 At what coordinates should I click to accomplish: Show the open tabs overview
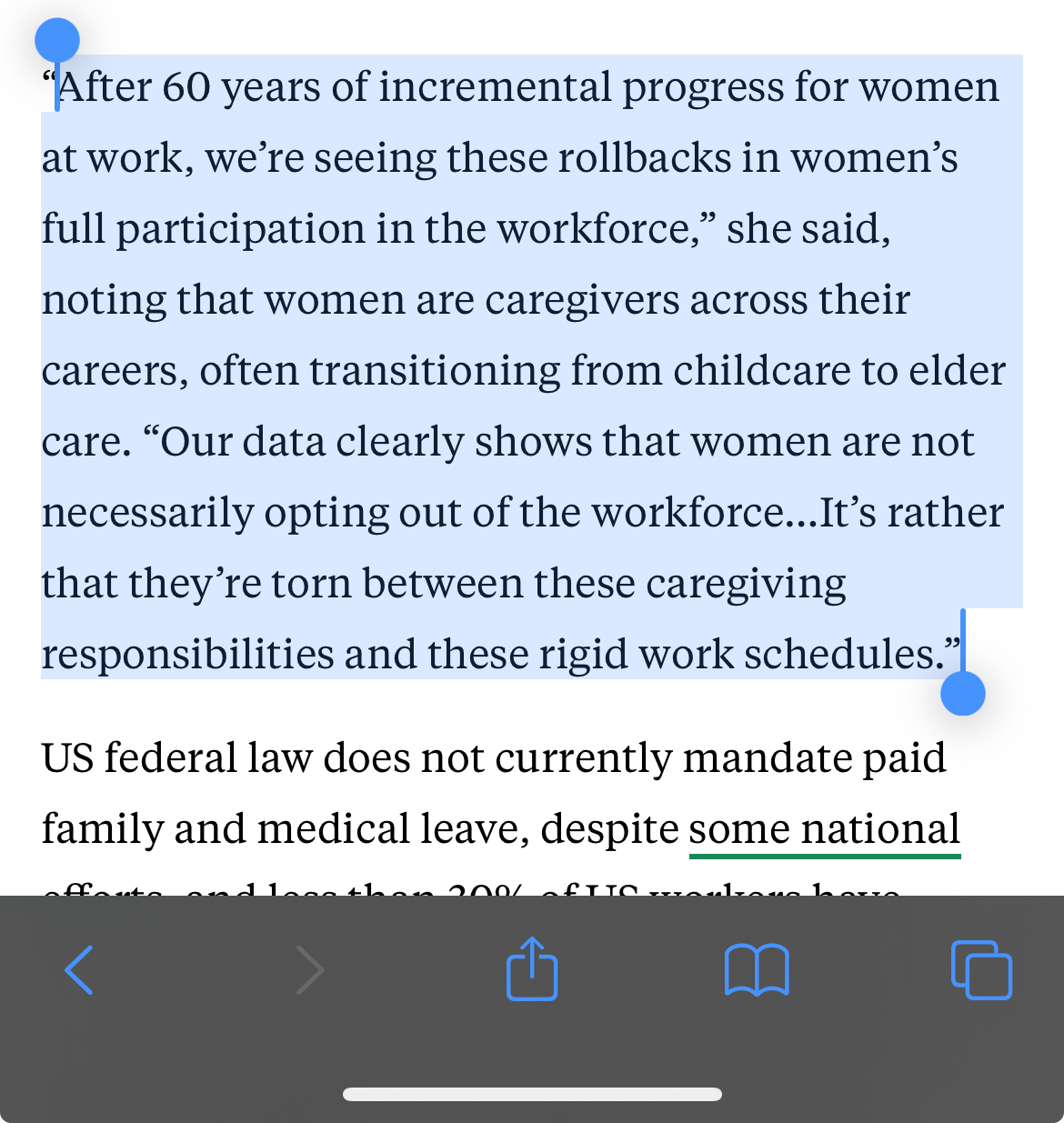(x=981, y=970)
